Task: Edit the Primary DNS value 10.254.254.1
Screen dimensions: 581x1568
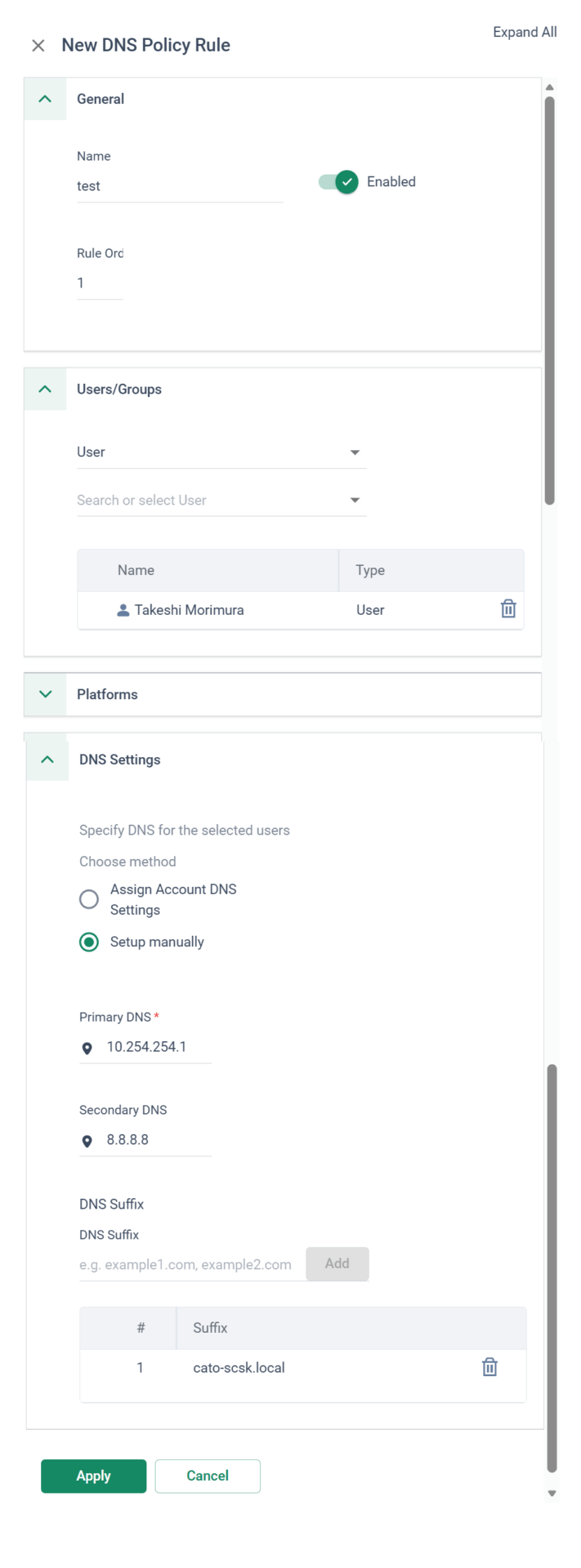Action: tap(146, 1047)
